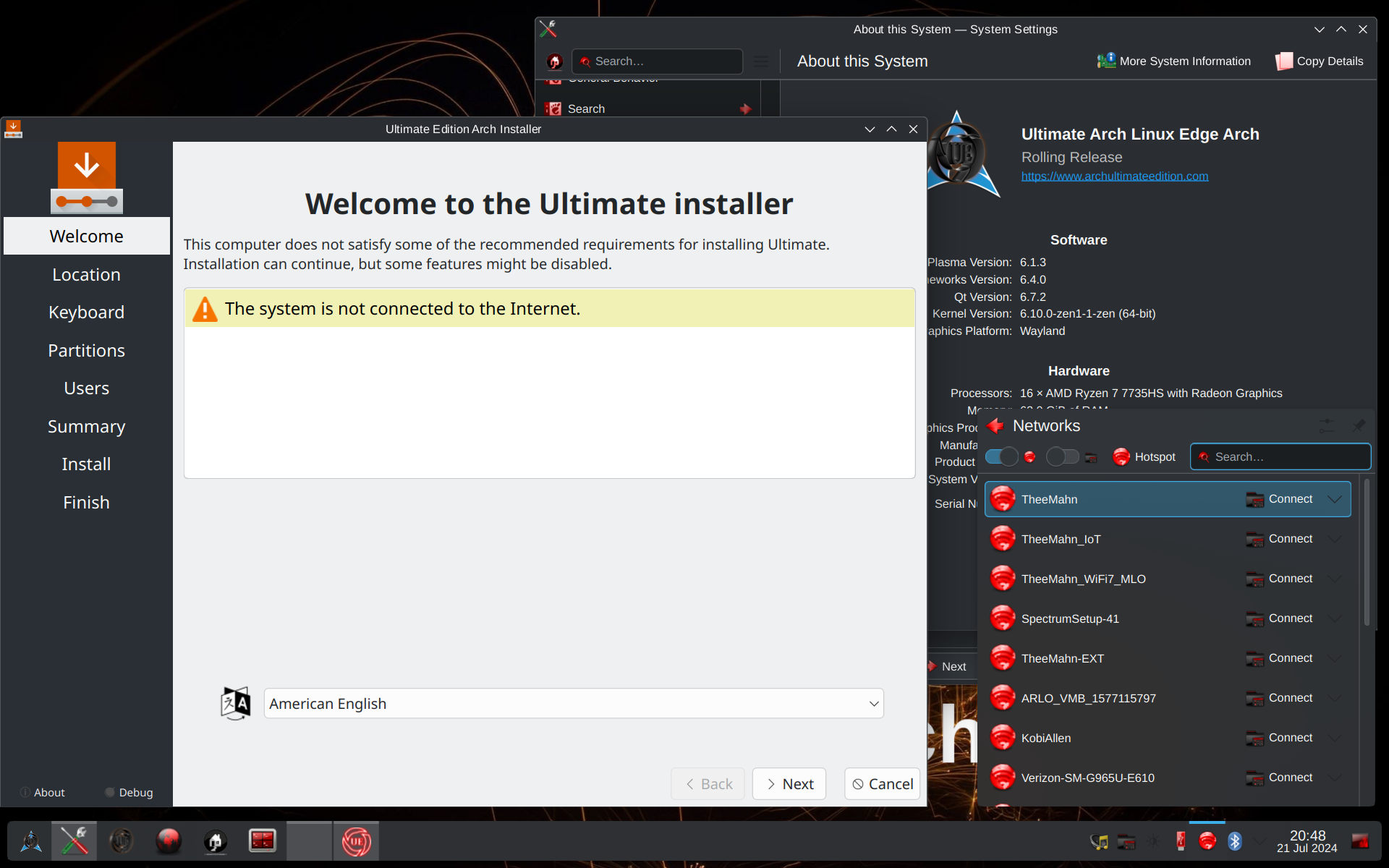This screenshot has width=1389, height=868.
Task: Click the red back arrow in Networks panel
Action: pyautogui.click(x=995, y=426)
